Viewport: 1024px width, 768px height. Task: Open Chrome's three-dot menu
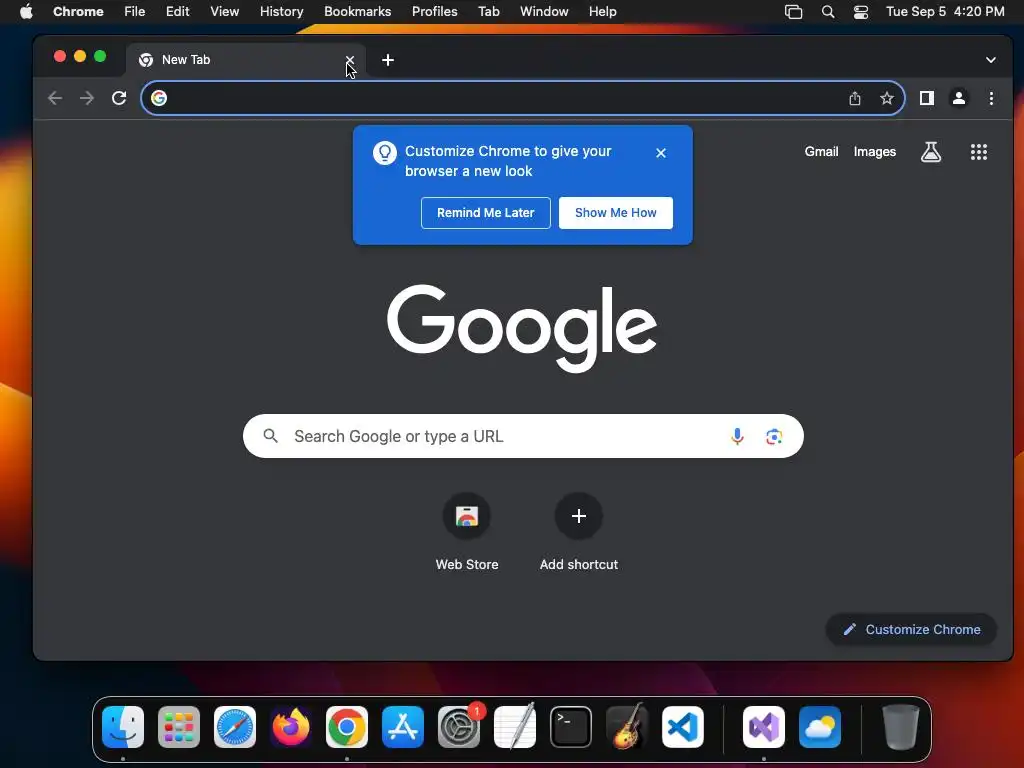click(x=991, y=98)
